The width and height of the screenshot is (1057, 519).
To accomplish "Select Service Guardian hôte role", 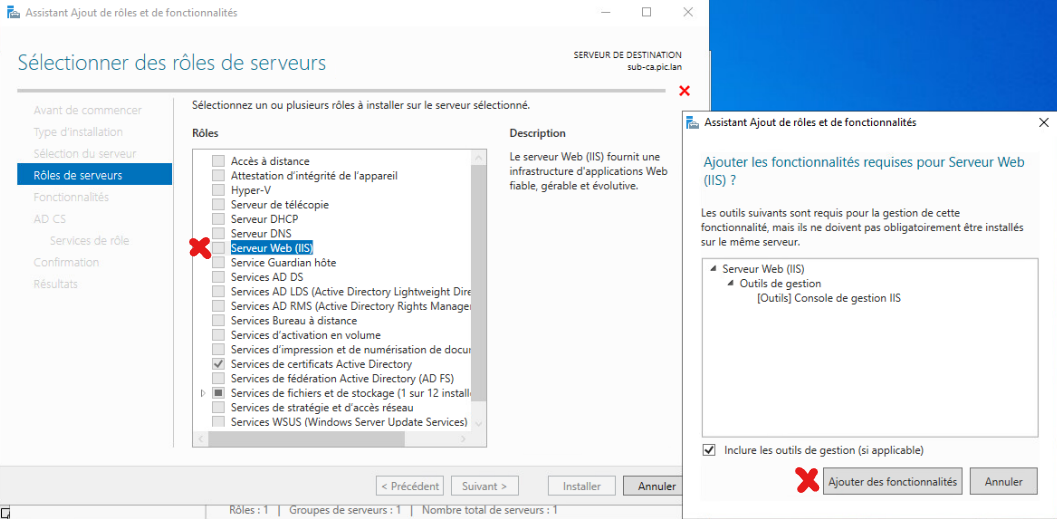I will [283, 262].
